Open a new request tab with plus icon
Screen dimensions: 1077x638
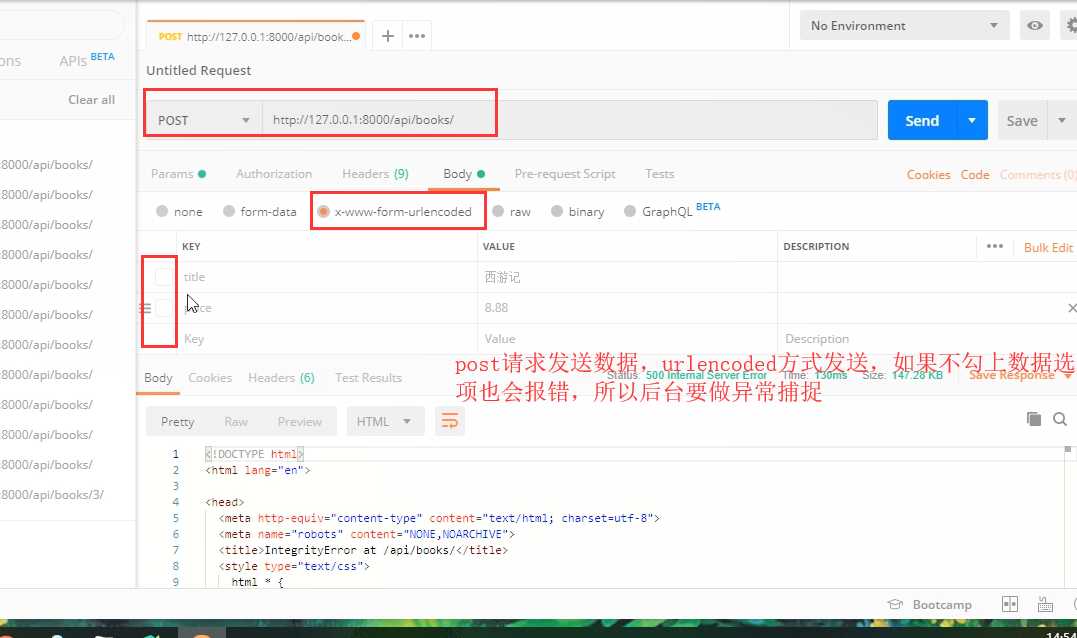(387, 36)
